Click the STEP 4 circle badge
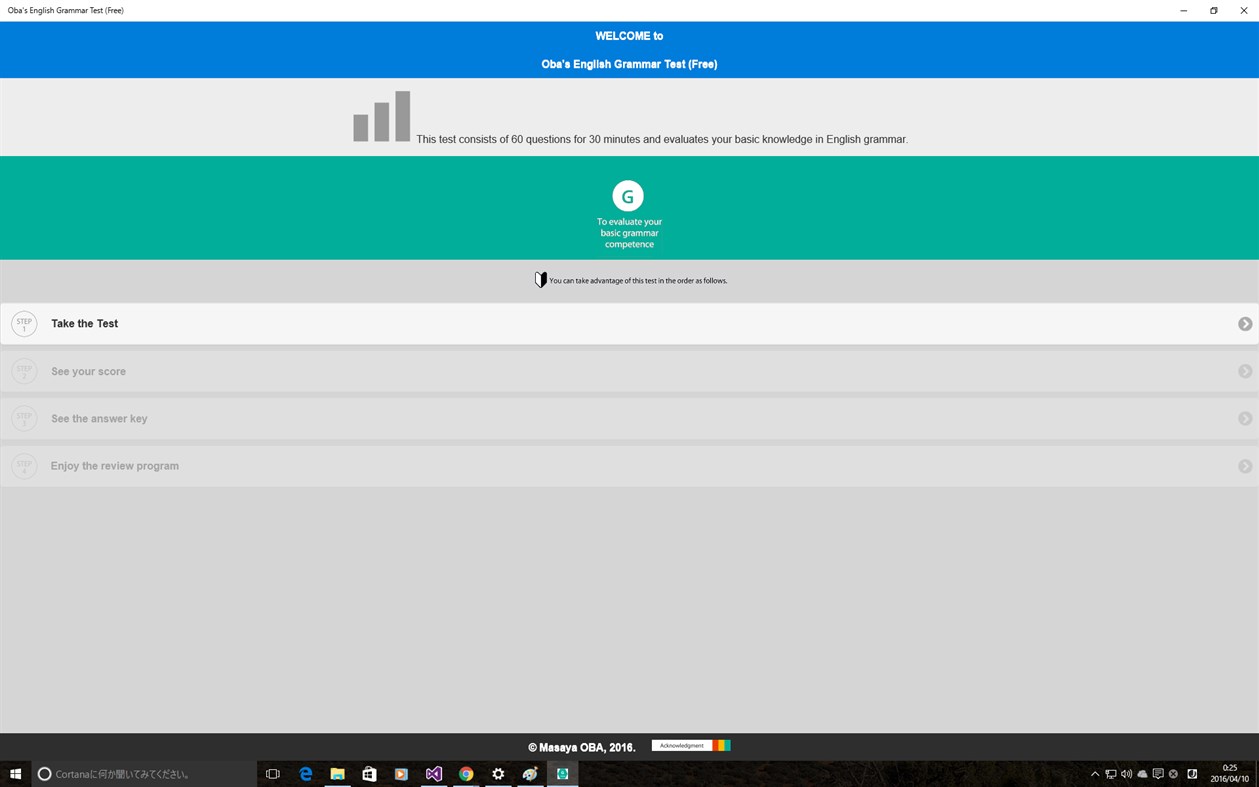The width and height of the screenshot is (1259, 787). [x=24, y=466]
